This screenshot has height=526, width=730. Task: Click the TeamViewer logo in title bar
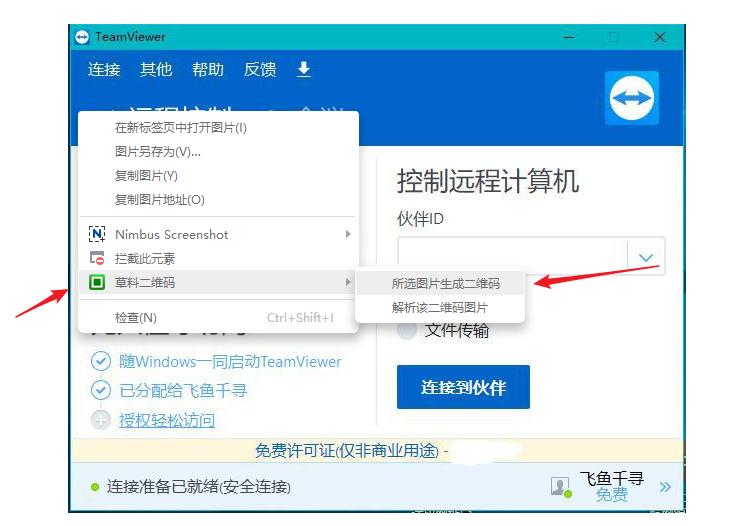[x=82, y=37]
